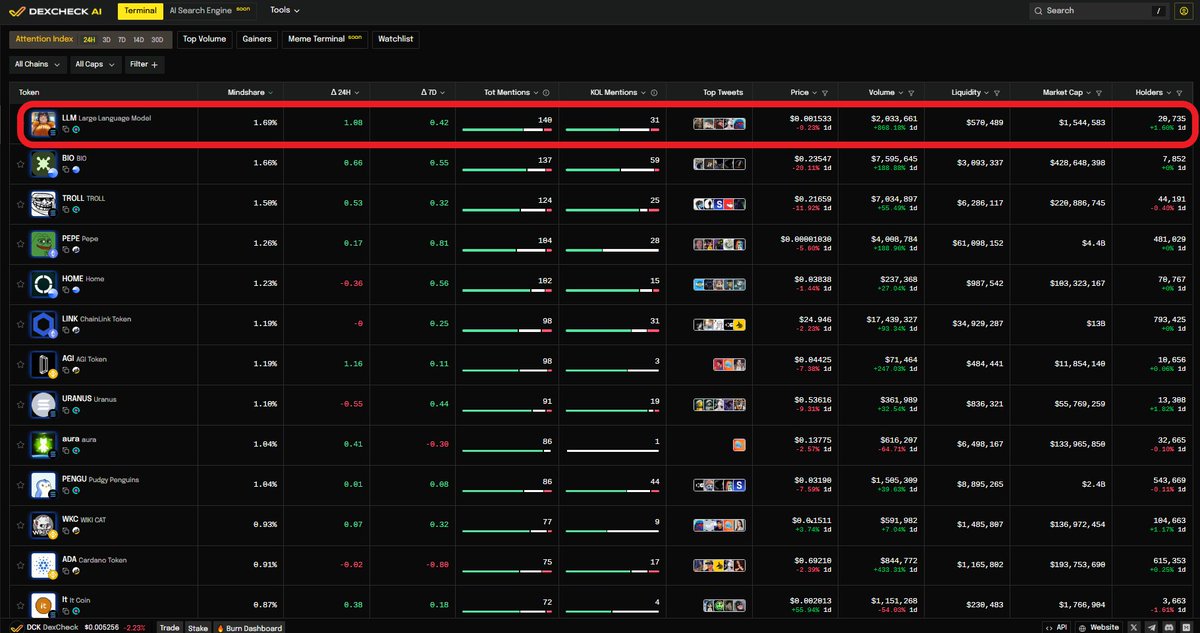Image resolution: width=1200 pixels, height=633 pixels.
Task: Star the LINK token for watchlist
Action: pyautogui.click(x=20, y=325)
